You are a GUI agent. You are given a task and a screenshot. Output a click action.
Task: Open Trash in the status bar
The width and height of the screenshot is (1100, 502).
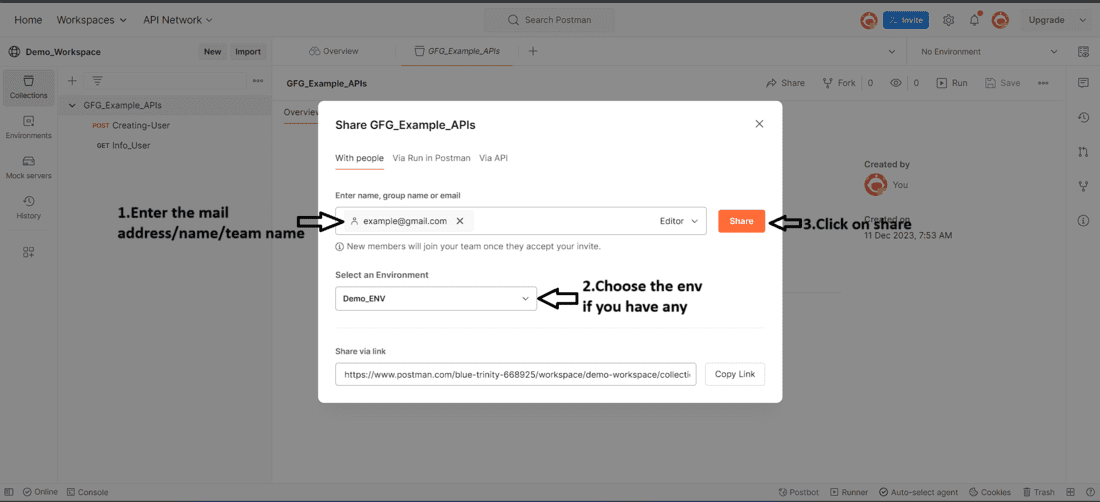(x=1038, y=492)
